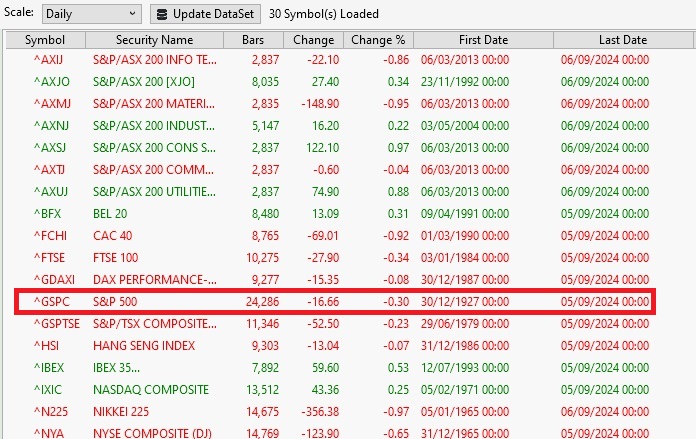Click the Update DataSet button
This screenshot has width=696, height=439.
(x=206, y=14)
